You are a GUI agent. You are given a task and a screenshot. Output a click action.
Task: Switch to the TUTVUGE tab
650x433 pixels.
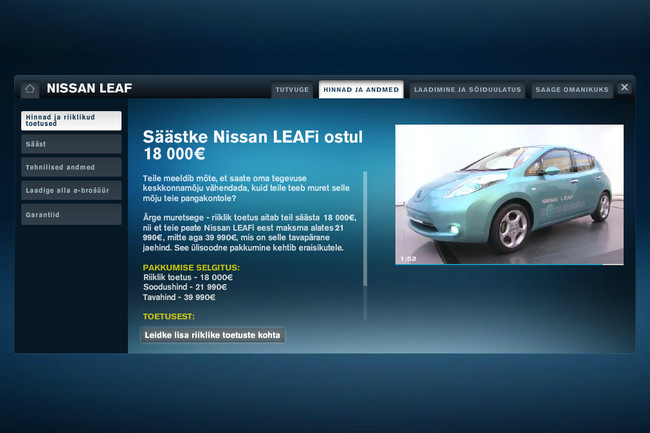pyautogui.click(x=292, y=90)
